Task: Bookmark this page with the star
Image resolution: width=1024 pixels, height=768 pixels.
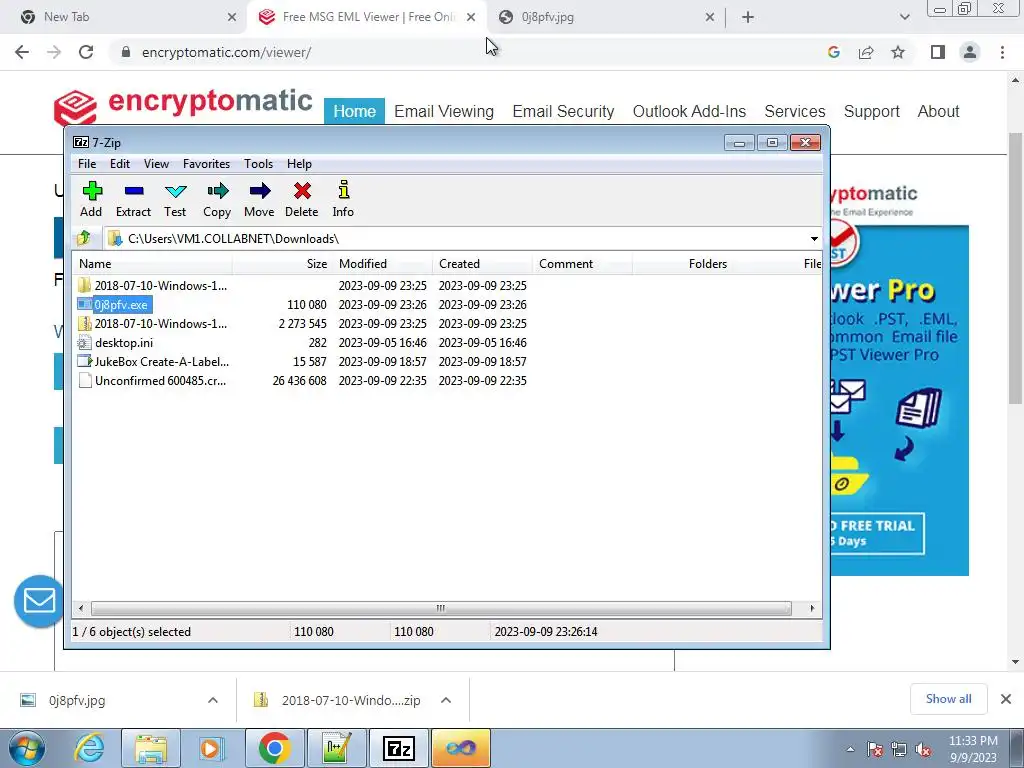Action: 898,52
